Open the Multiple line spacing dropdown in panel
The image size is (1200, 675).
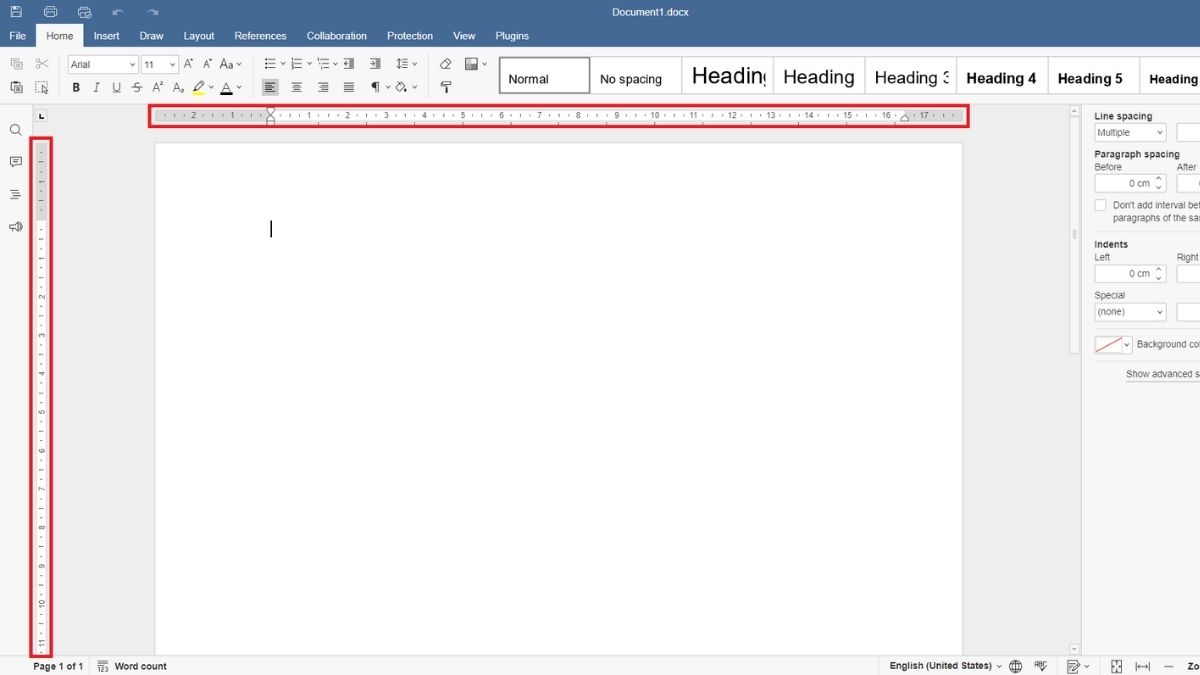click(x=1130, y=132)
